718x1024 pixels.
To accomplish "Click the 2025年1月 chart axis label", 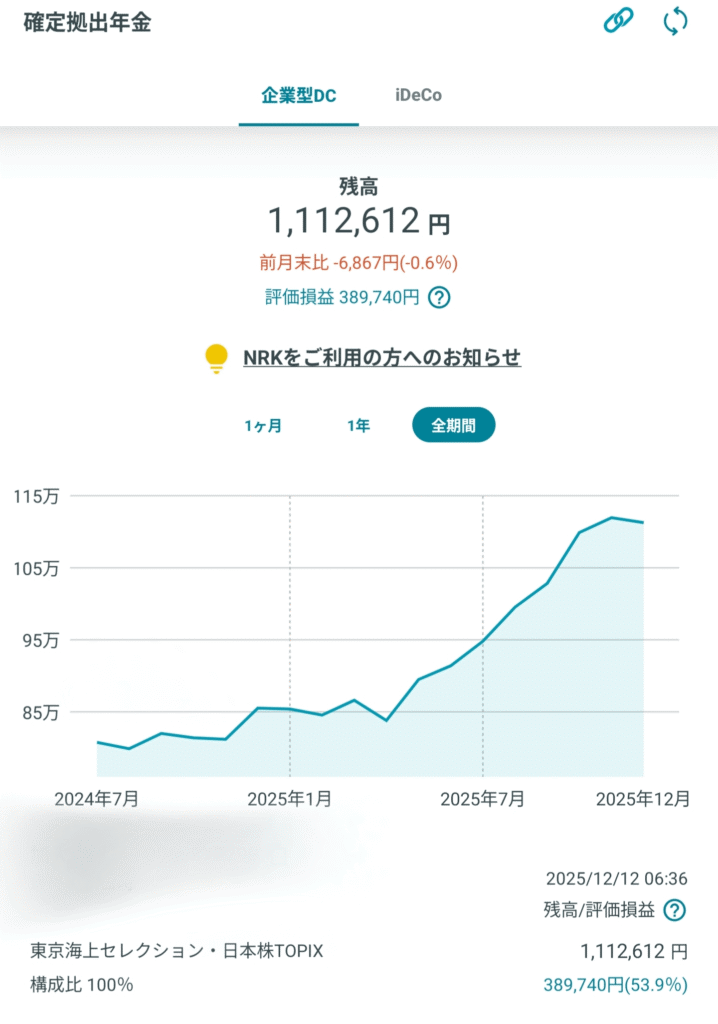I will (290, 798).
